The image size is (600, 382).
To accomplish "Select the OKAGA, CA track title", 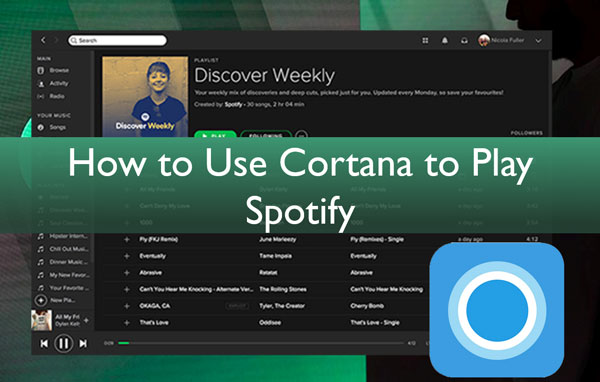I will pyautogui.click(x=155, y=306).
